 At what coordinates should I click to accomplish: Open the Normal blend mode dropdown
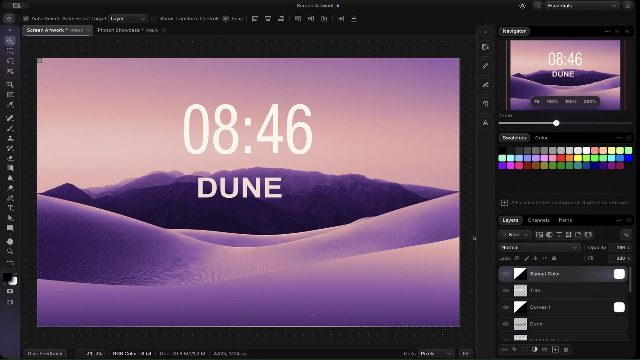pos(539,247)
